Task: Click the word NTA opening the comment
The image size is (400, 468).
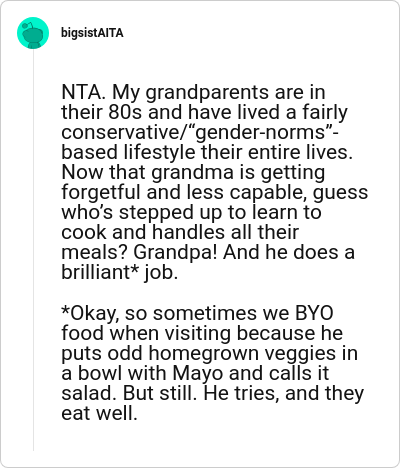Action: point(82,92)
